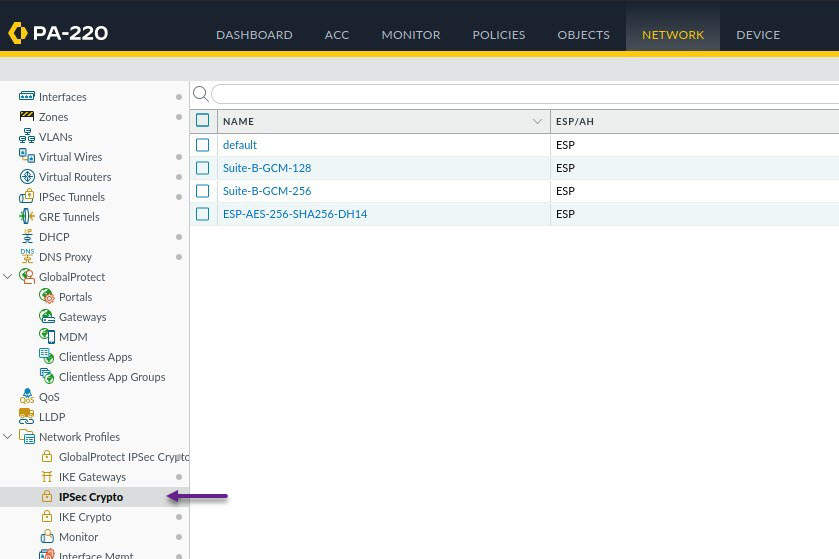Select the IKE Gateways gate icon
Screen dimensions: 839x559
(x=47, y=477)
